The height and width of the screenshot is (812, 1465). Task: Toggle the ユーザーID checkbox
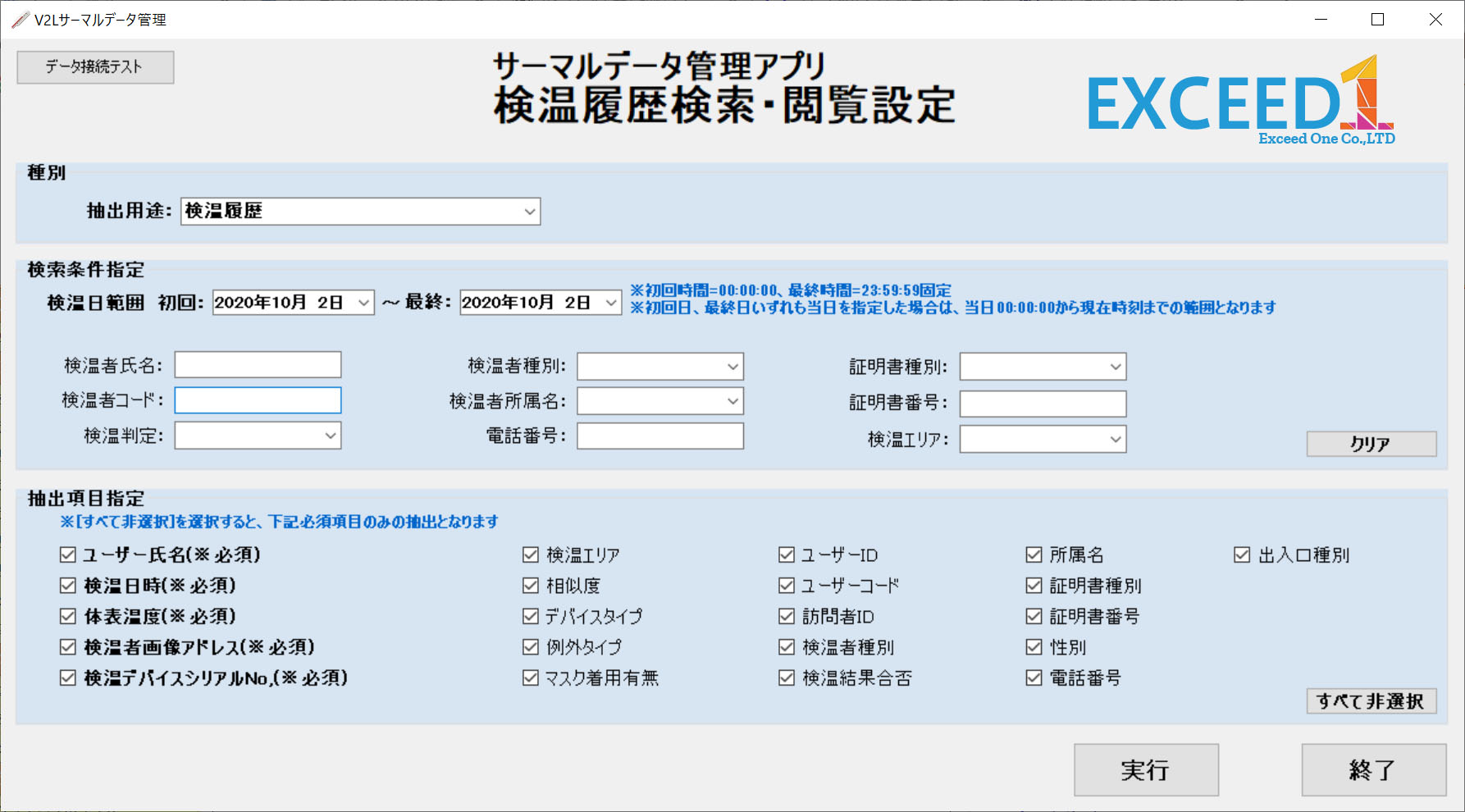[786, 554]
